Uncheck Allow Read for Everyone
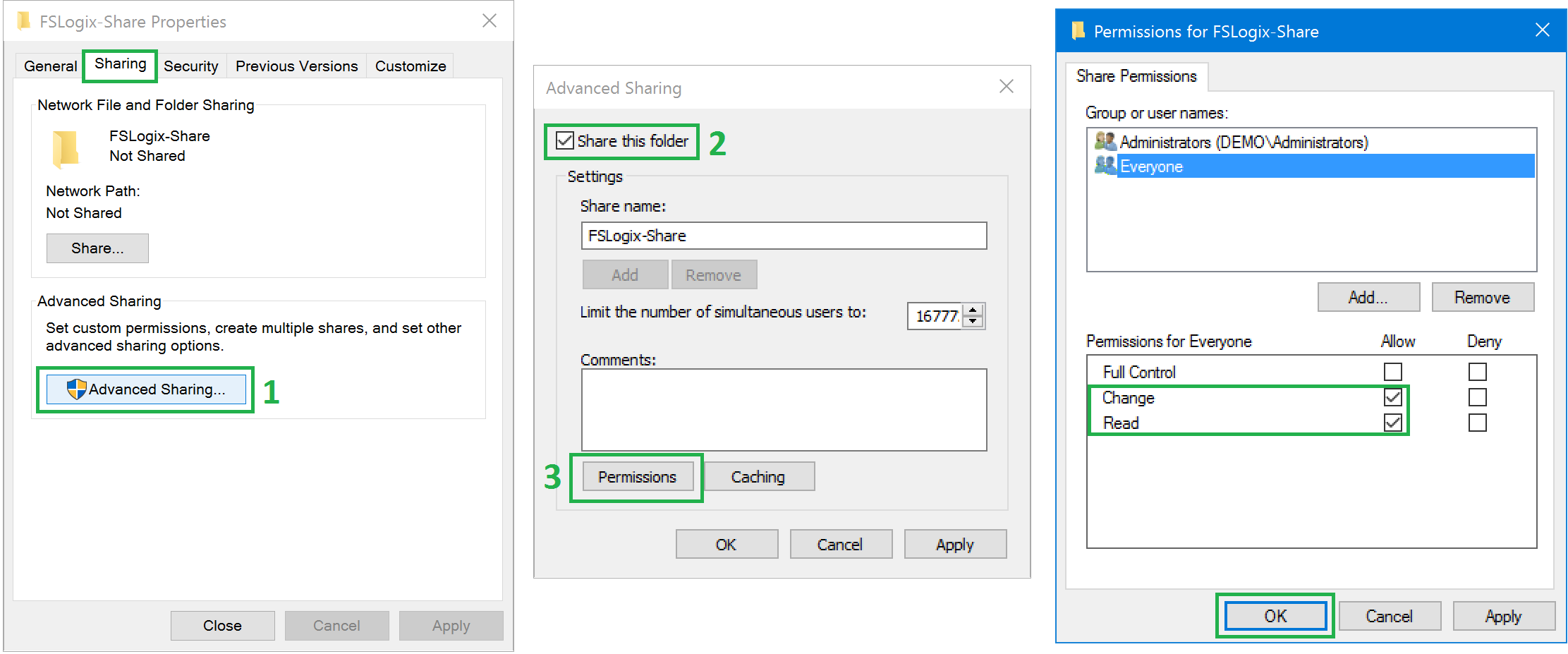Image resolution: width=1568 pixels, height=654 pixels. coord(1392,423)
